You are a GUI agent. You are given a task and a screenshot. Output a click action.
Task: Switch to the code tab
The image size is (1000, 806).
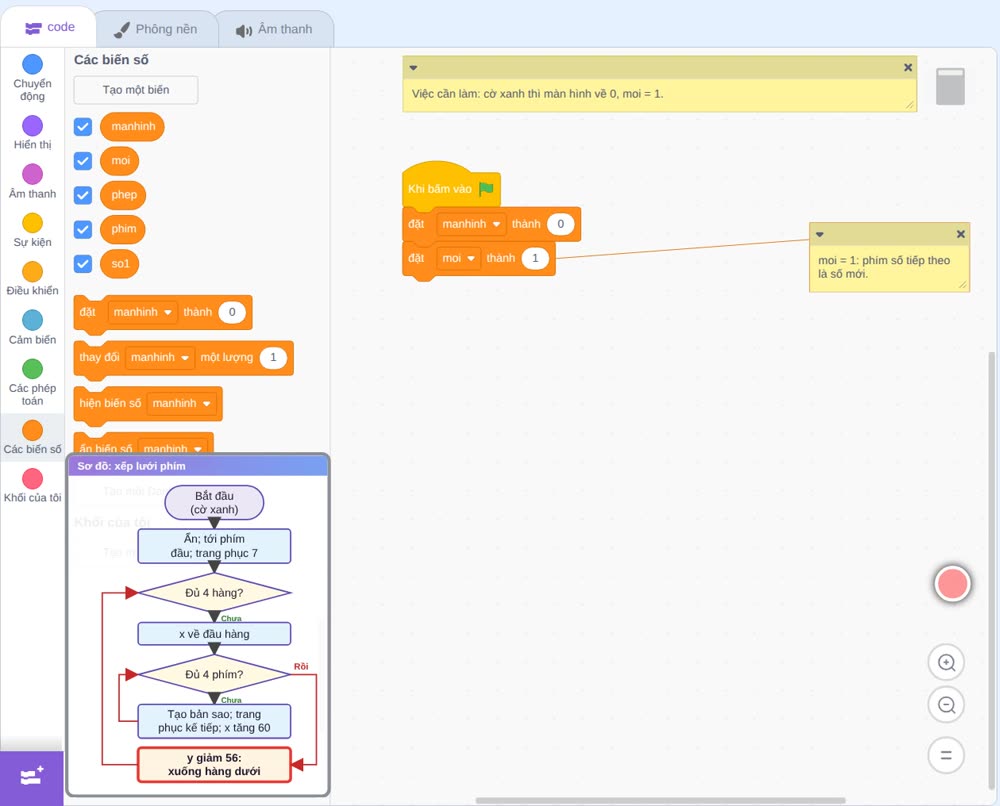pos(49,27)
